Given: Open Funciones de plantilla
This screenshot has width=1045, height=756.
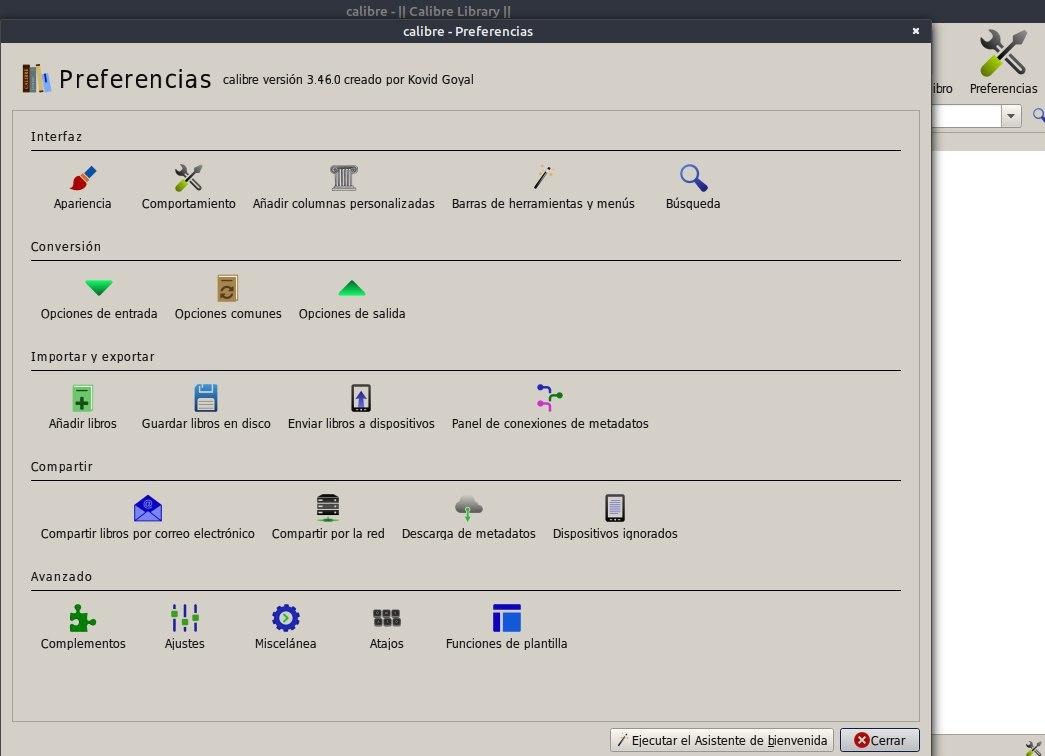Looking at the screenshot, I should point(507,627).
